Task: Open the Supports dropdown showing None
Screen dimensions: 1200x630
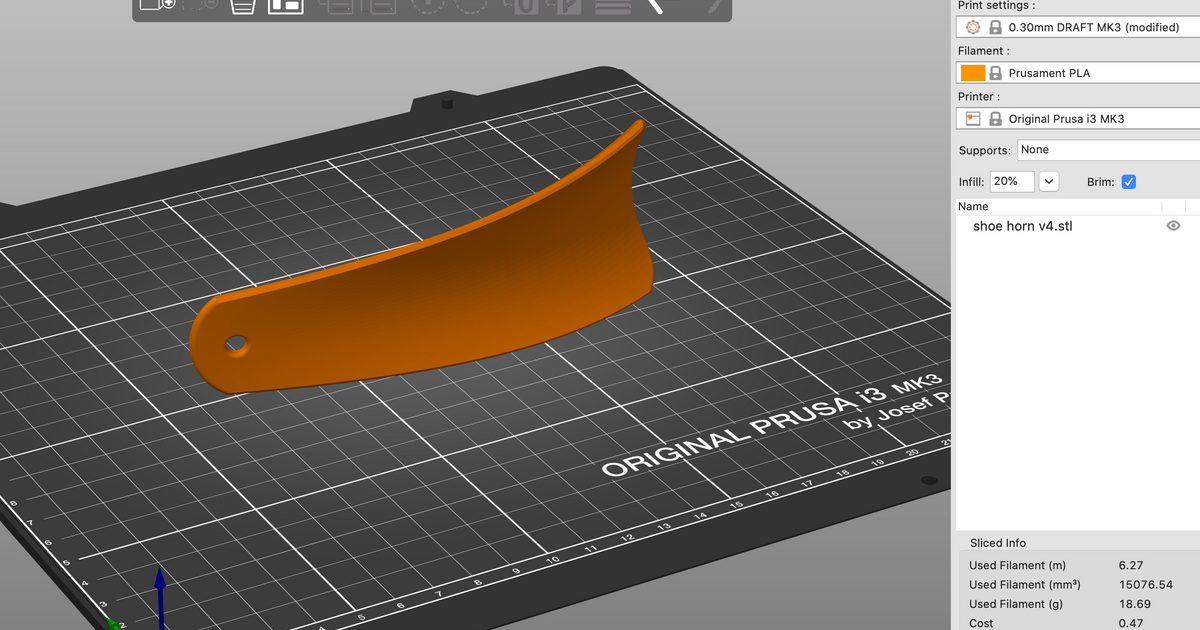Action: point(1108,150)
